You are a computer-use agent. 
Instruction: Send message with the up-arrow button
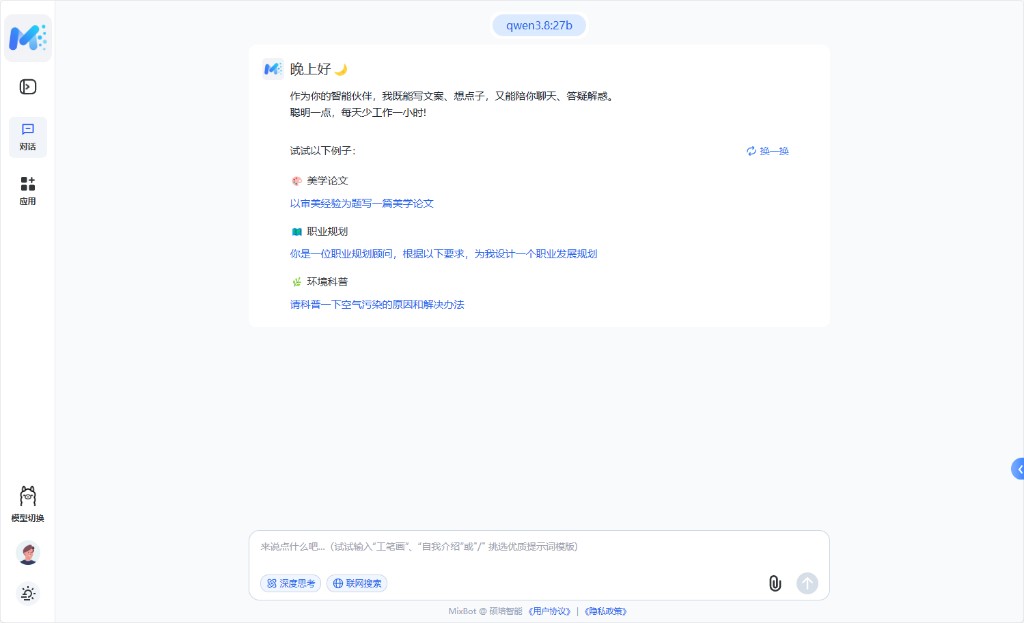tap(807, 583)
